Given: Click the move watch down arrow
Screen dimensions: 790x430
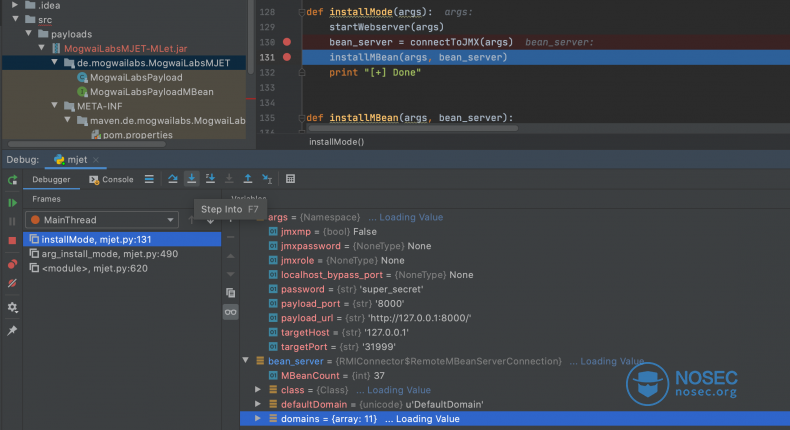Looking at the screenshot, I should click(x=230, y=274).
